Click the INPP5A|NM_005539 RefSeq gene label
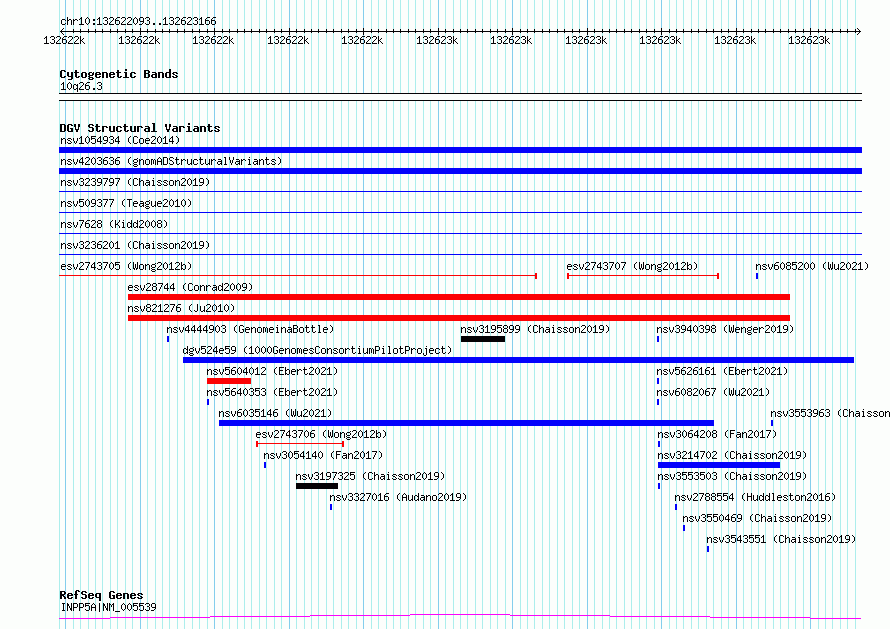 (108, 607)
